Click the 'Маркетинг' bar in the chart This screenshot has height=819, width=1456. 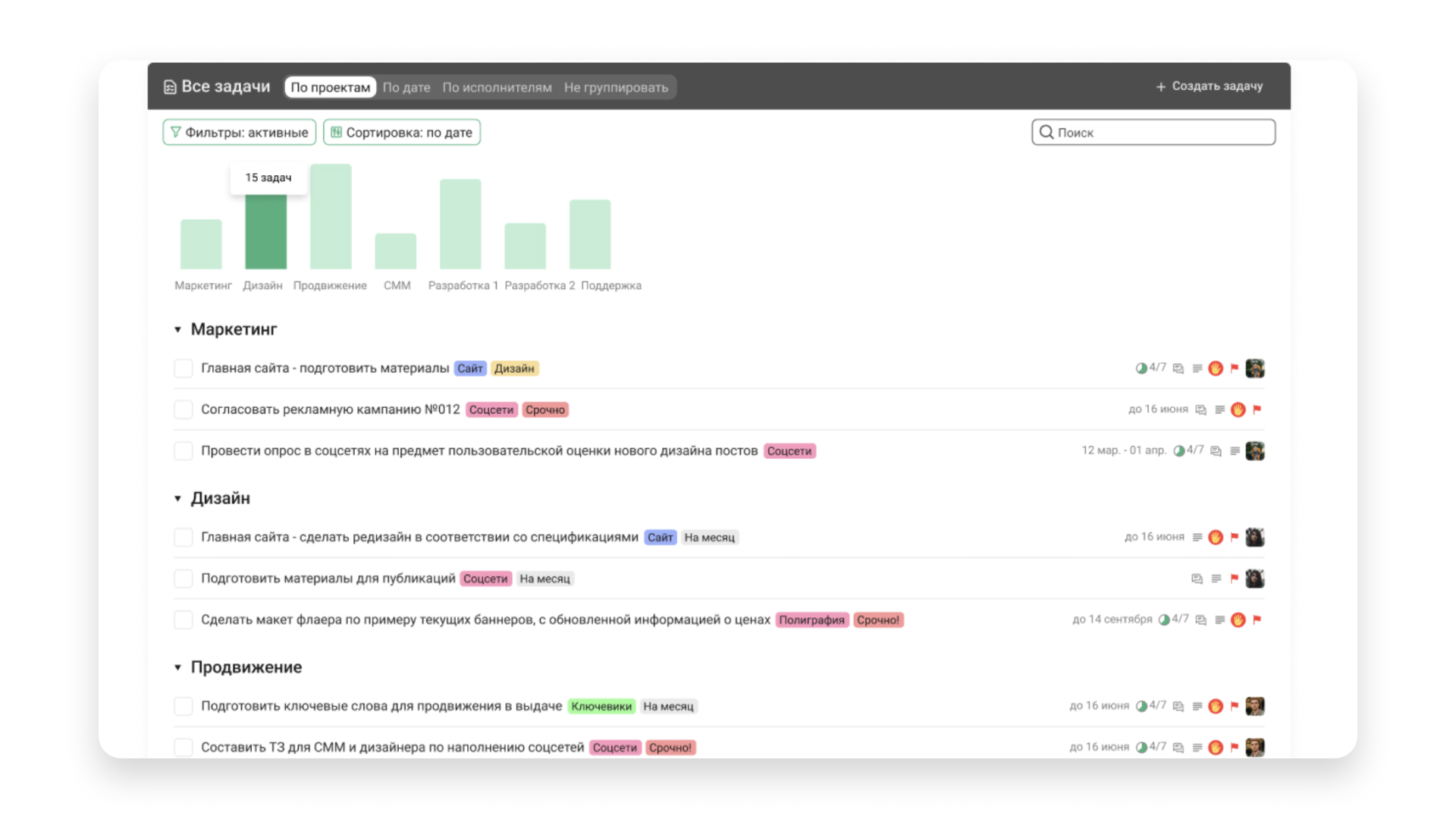pyautogui.click(x=201, y=244)
